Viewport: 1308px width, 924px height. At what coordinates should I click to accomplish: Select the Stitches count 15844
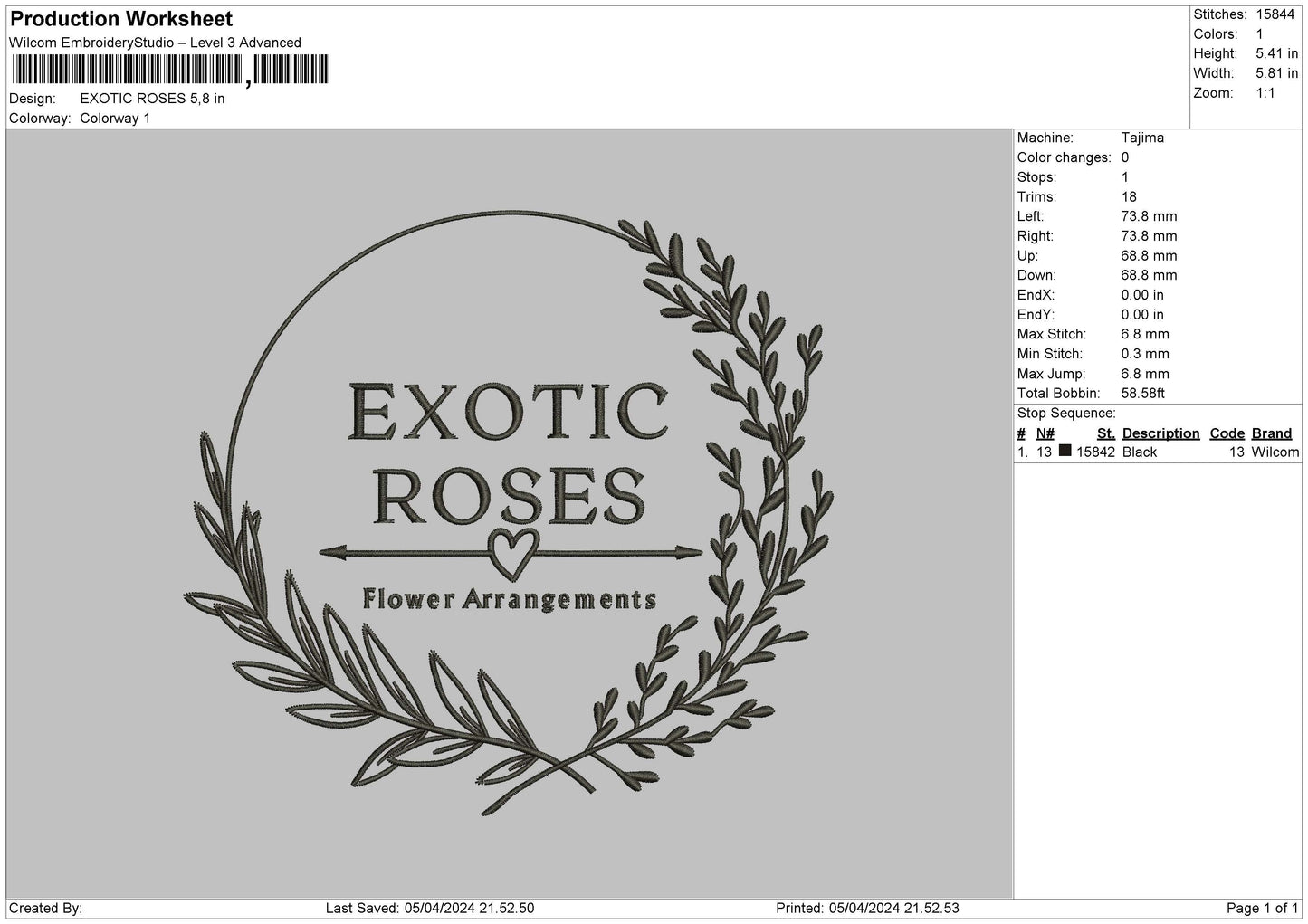[1275, 14]
